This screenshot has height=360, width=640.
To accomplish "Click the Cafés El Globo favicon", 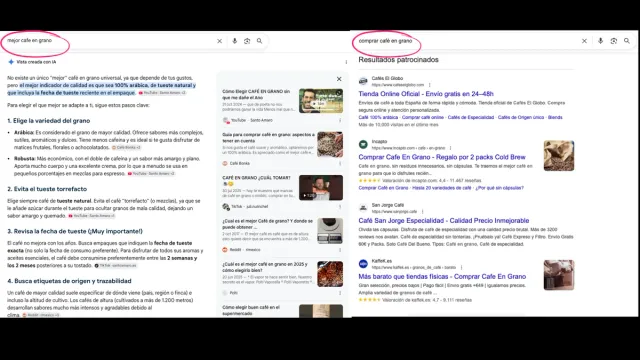I will 363,81.
